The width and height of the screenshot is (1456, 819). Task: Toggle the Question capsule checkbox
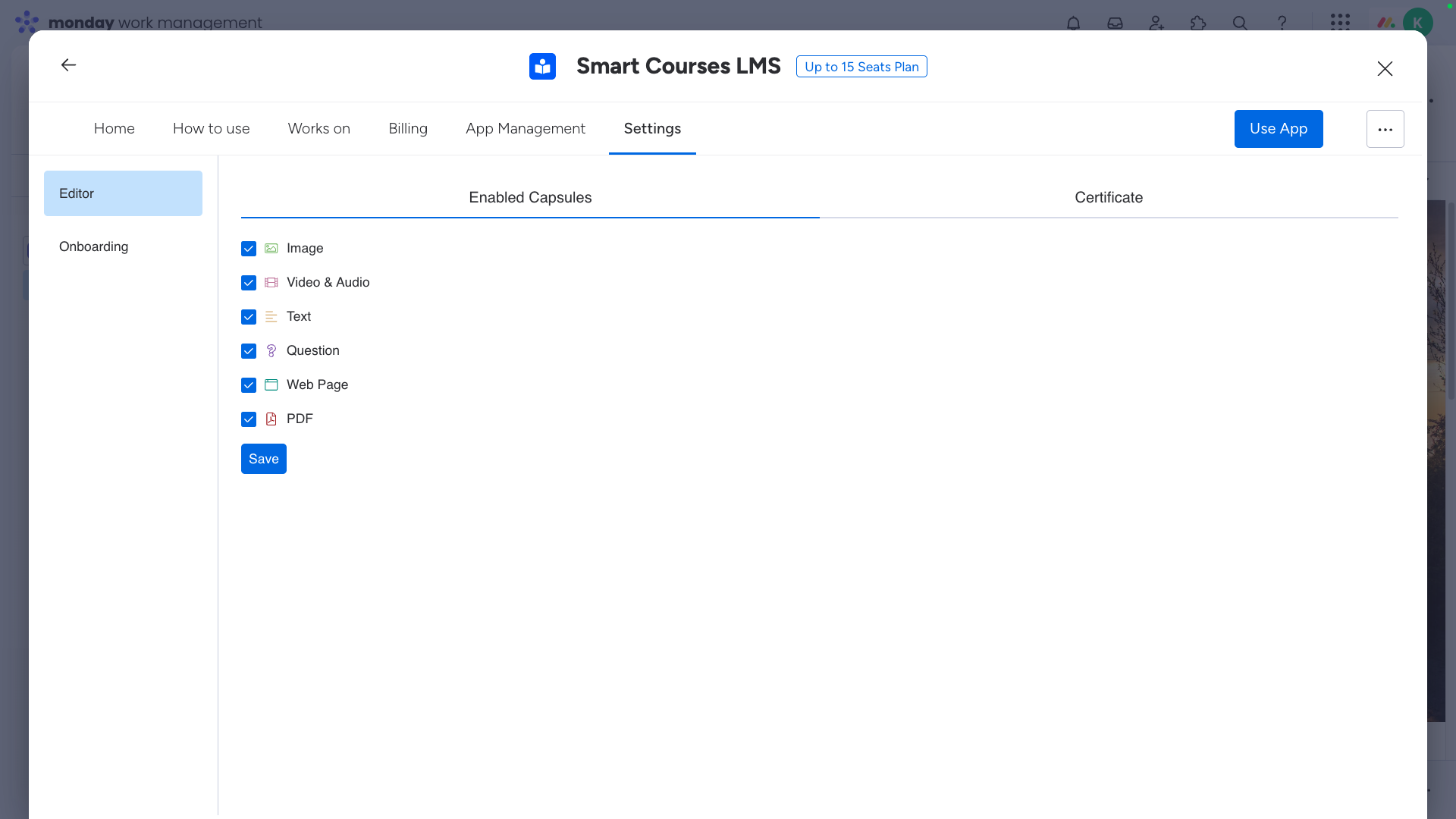click(249, 351)
